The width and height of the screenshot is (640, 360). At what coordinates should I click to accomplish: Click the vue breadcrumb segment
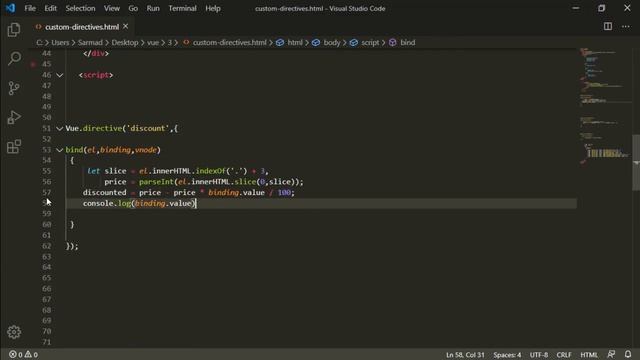(153, 42)
